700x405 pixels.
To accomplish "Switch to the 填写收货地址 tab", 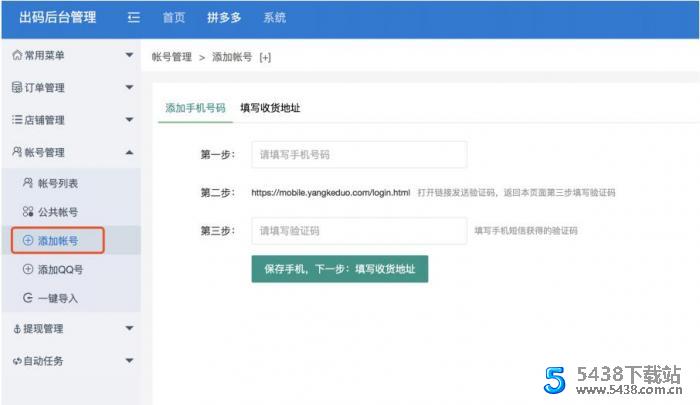I will (270, 108).
